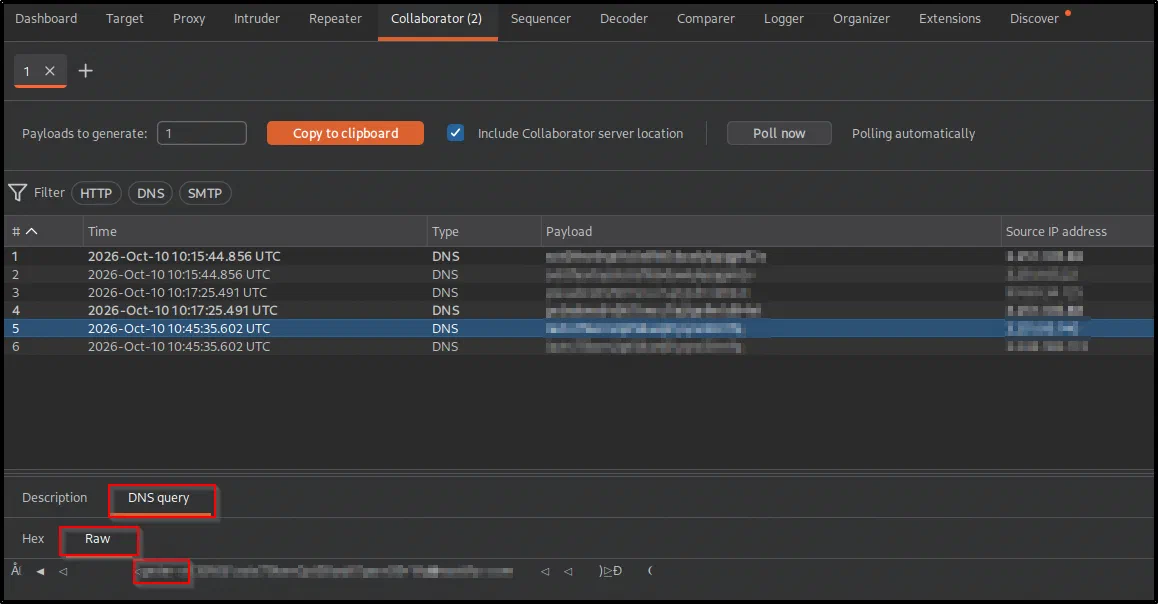Open the Decoder tab
The height and width of the screenshot is (604, 1158).
click(623, 18)
